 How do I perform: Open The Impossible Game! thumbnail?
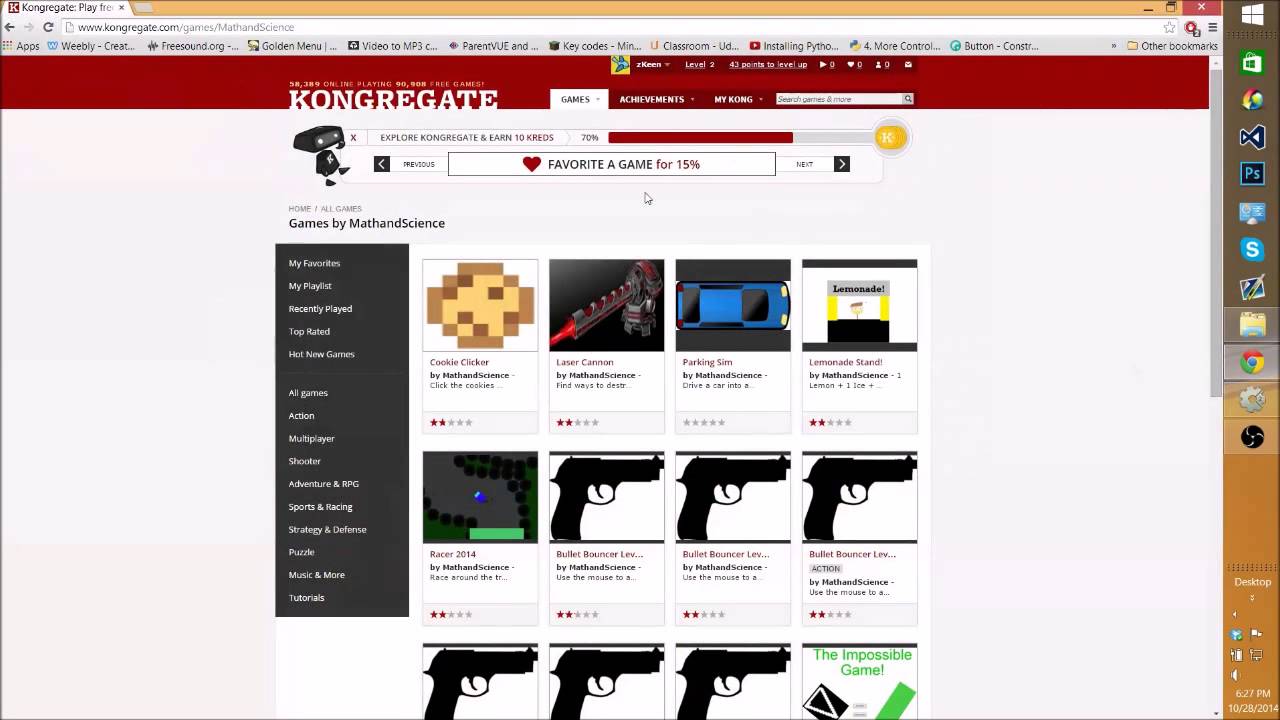(x=859, y=682)
